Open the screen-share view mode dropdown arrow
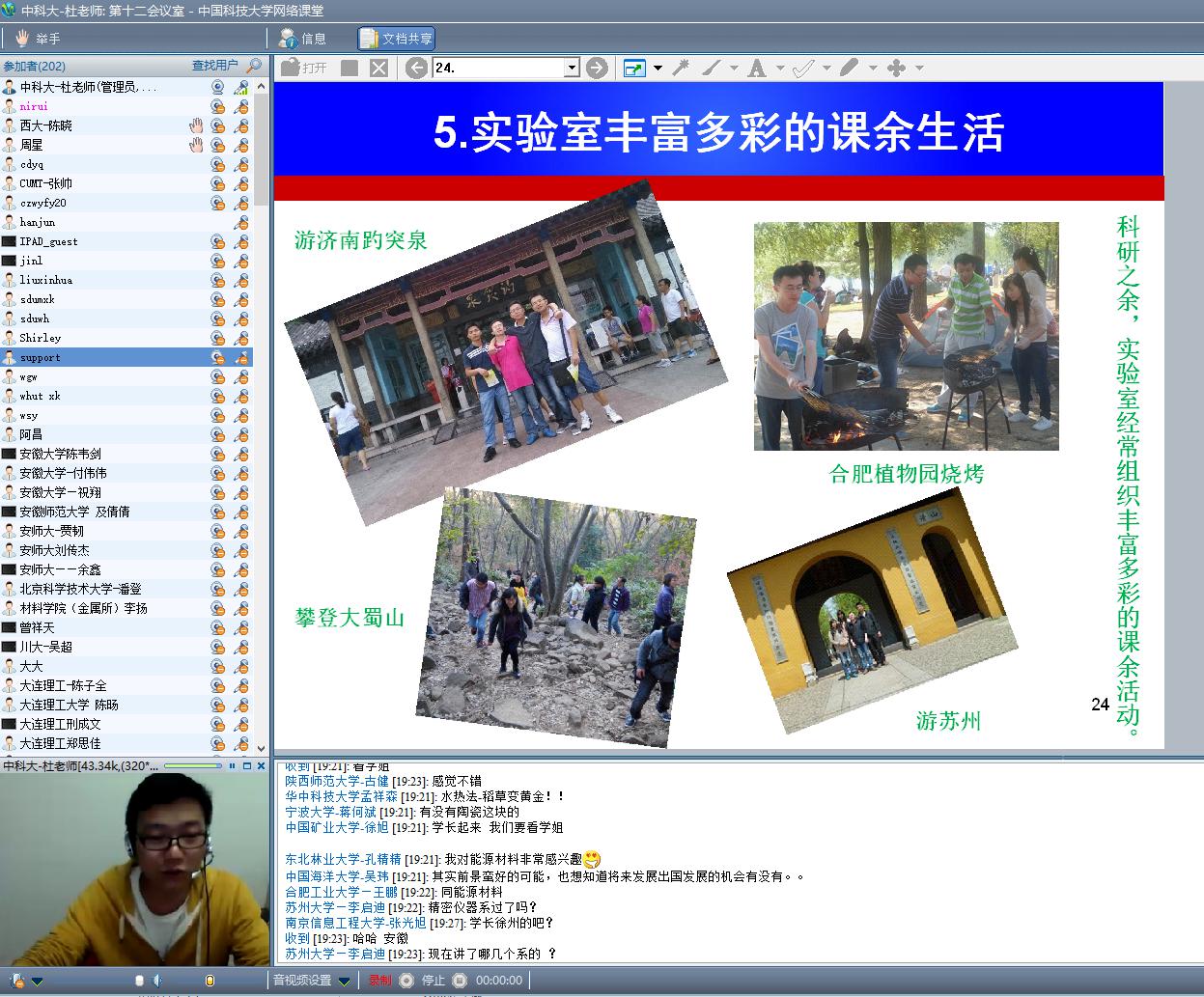The image size is (1204, 997). [658, 68]
